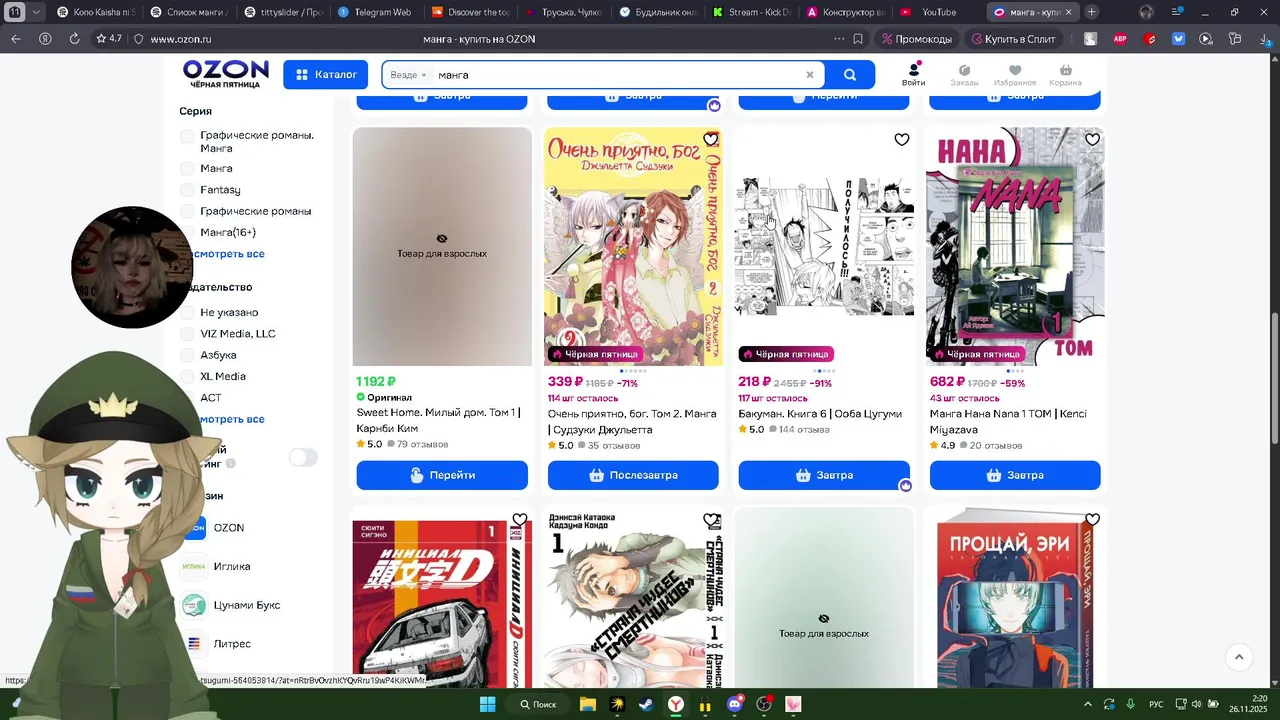Viewport: 1280px width, 720px height.
Task: Expand series list via Посмотреть все
Action: (228, 254)
